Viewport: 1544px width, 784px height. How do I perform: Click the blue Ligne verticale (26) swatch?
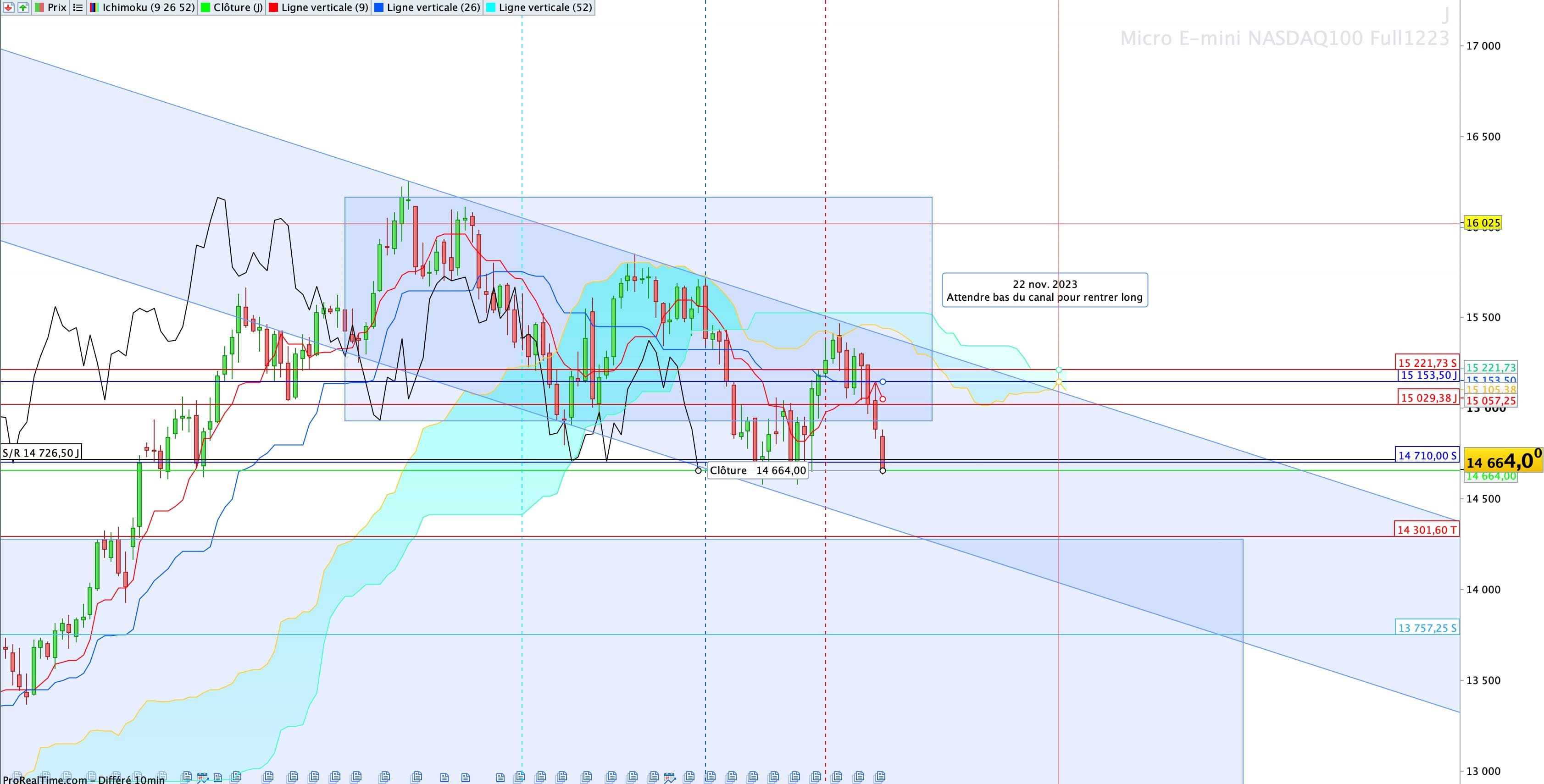click(379, 8)
